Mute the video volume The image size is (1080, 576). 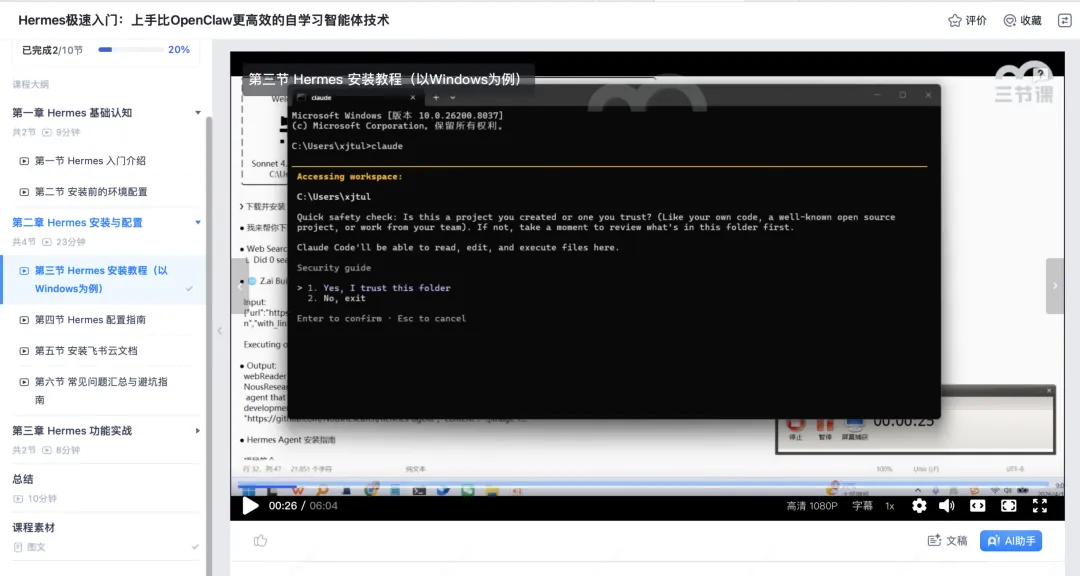point(946,506)
